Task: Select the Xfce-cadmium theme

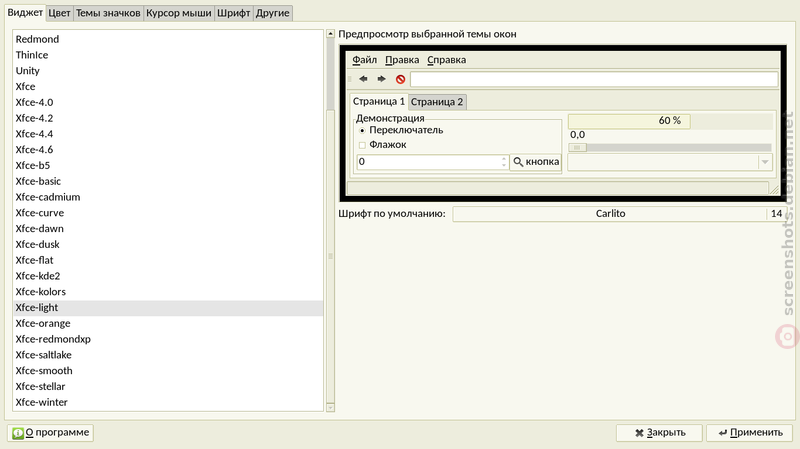Action: [168, 197]
